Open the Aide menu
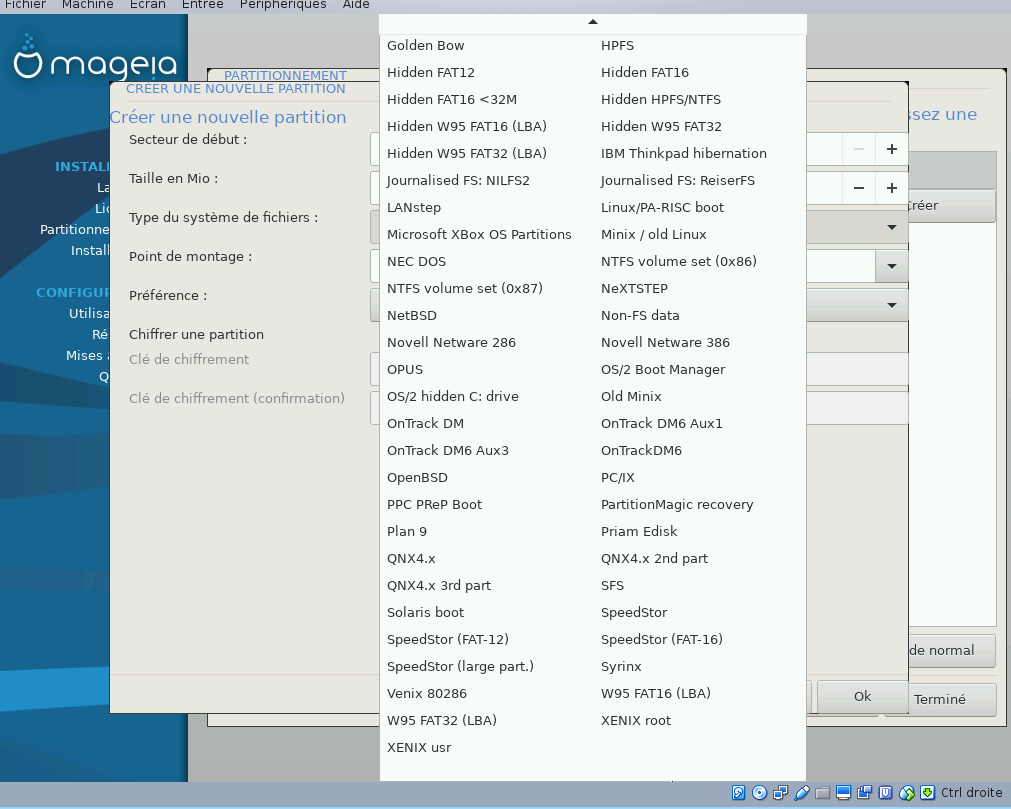 pos(356,5)
